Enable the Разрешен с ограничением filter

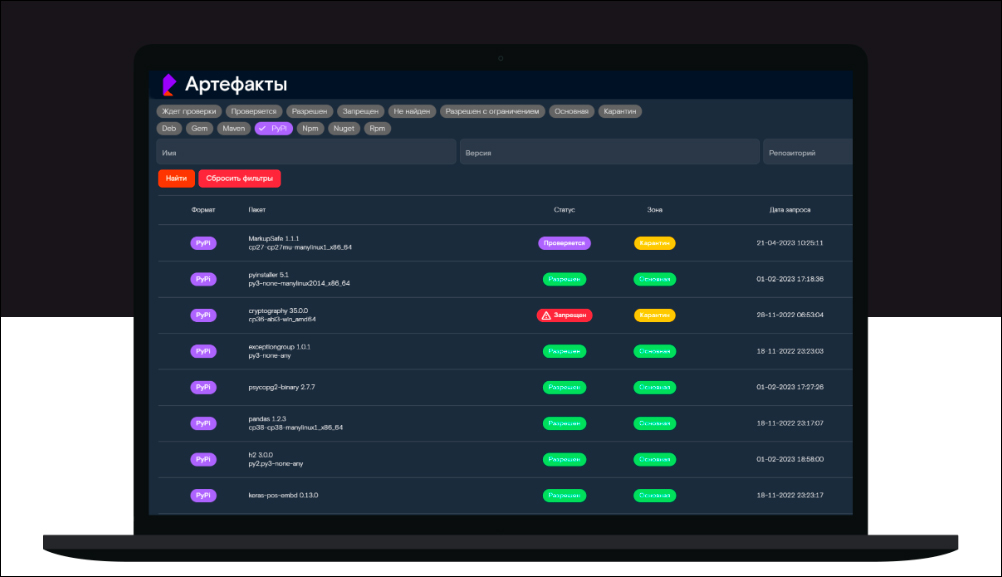492,111
